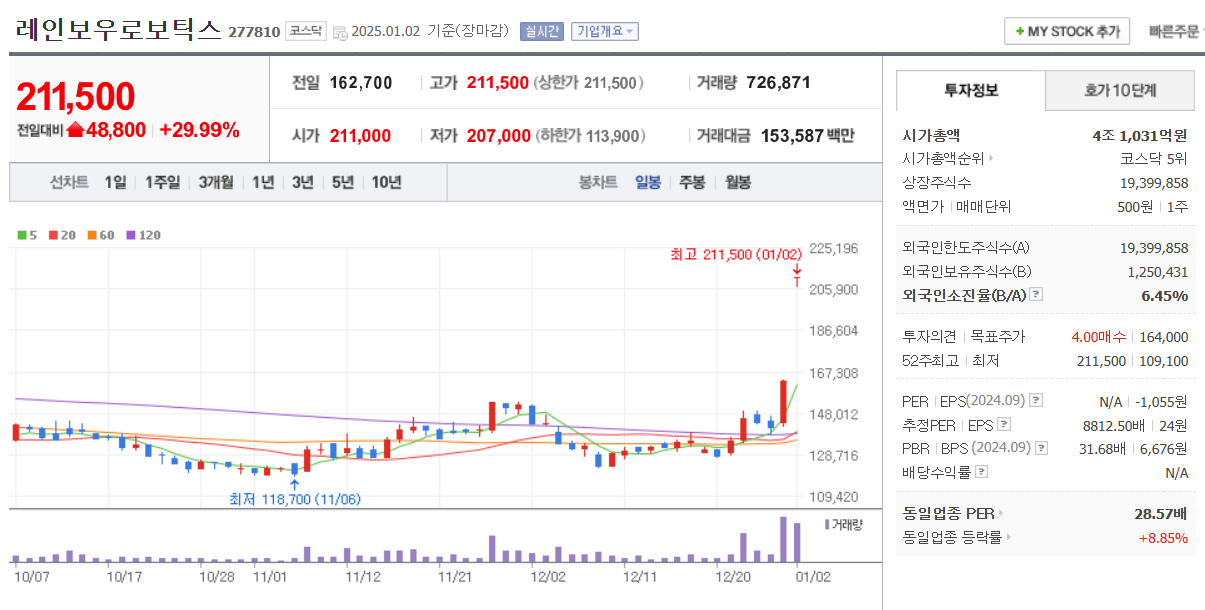The width and height of the screenshot is (1205, 610).
Task: Click 저가 value 207,000
Action: pyautogui.click(x=499, y=136)
